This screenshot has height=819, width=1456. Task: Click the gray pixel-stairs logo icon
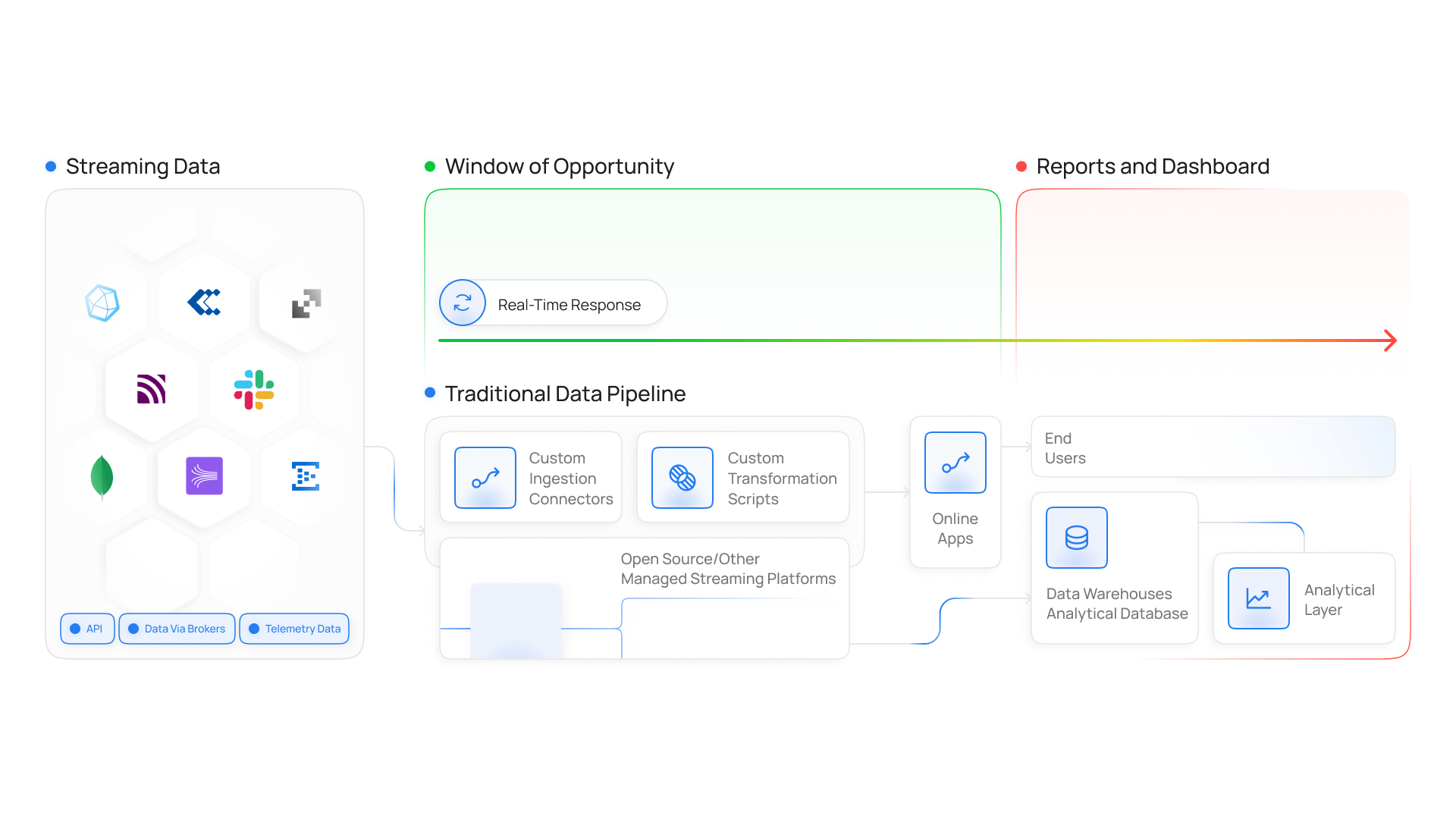pyautogui.click(x=306, y=303)
